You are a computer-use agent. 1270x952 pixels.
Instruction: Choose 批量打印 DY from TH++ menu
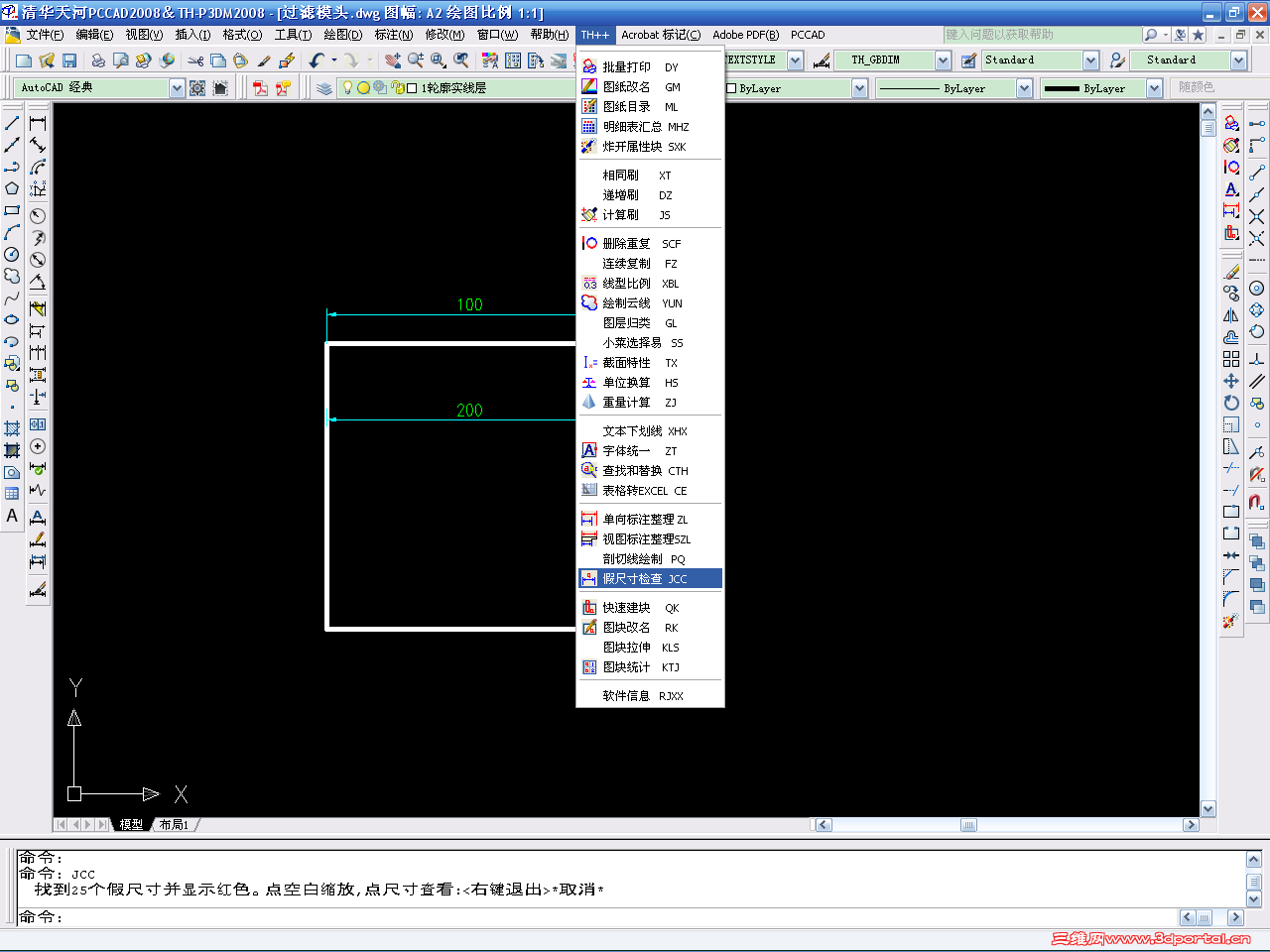[650, 67]
